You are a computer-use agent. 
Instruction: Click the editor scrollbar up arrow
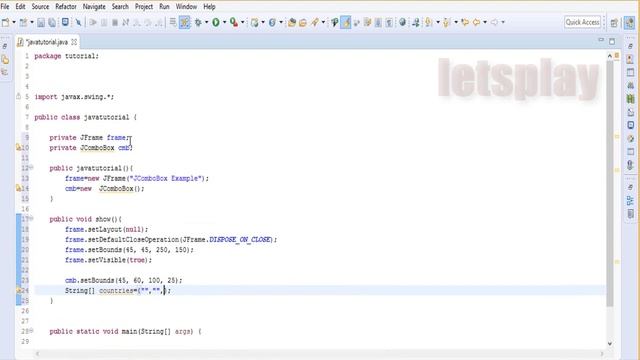point(610,56)
